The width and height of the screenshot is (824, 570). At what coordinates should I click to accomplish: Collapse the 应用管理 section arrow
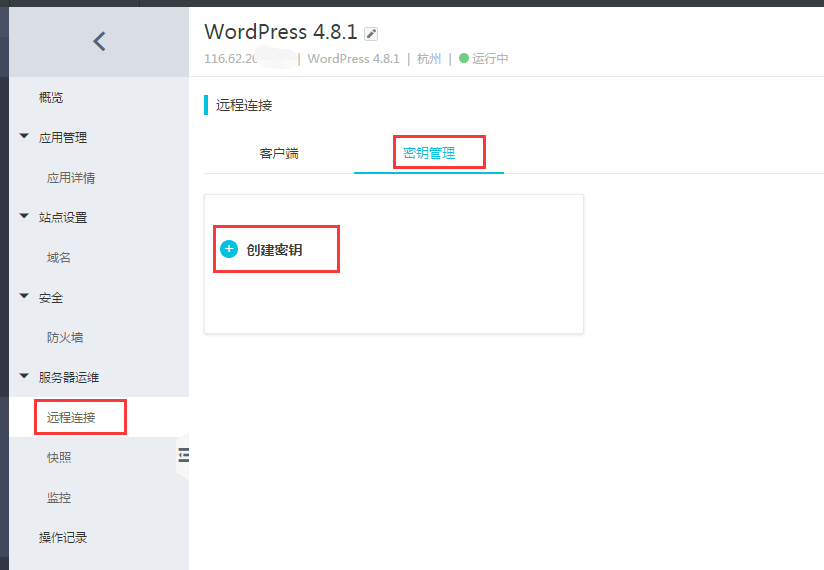point(24,136)
